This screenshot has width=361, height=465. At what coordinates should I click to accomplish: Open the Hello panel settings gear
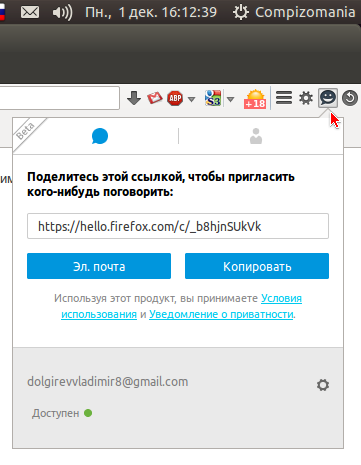pos(323,385)
